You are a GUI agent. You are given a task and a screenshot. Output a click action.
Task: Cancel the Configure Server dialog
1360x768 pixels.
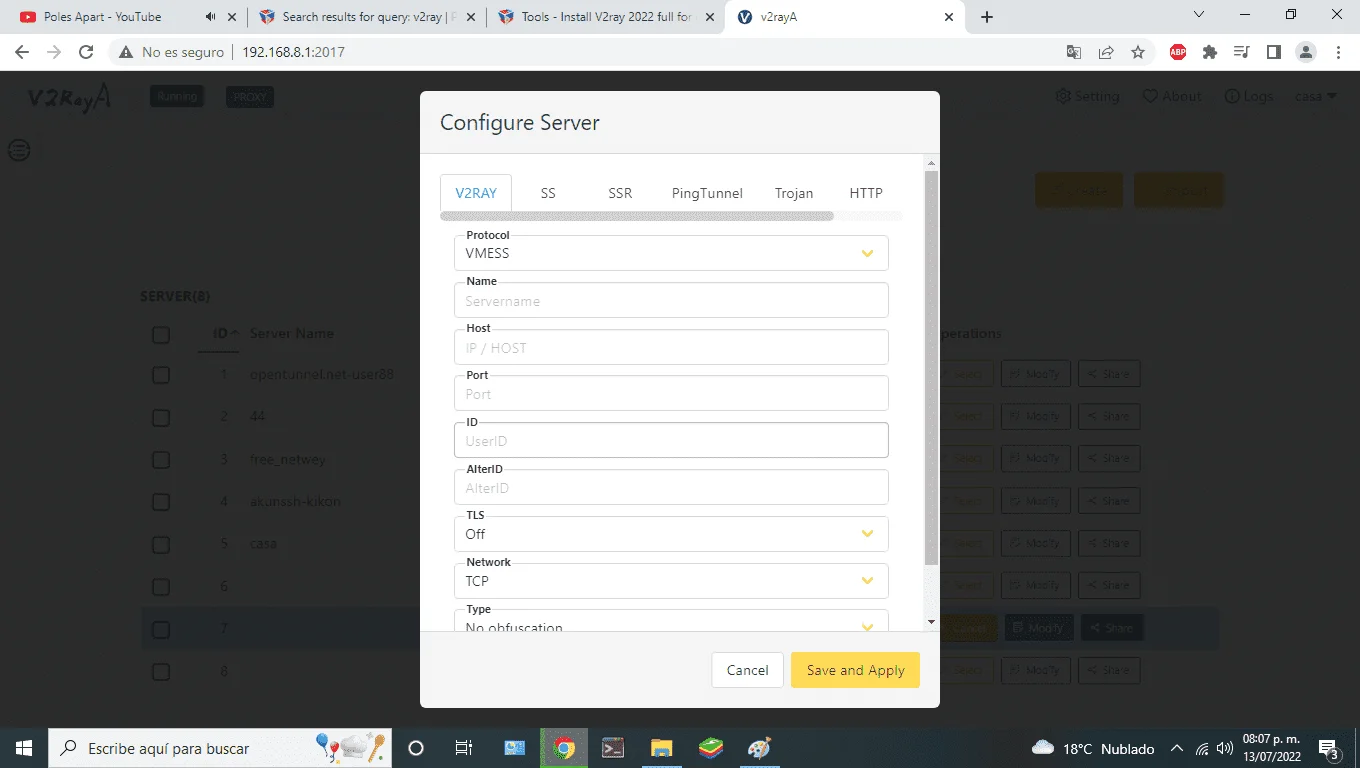[x=747, y=670]
